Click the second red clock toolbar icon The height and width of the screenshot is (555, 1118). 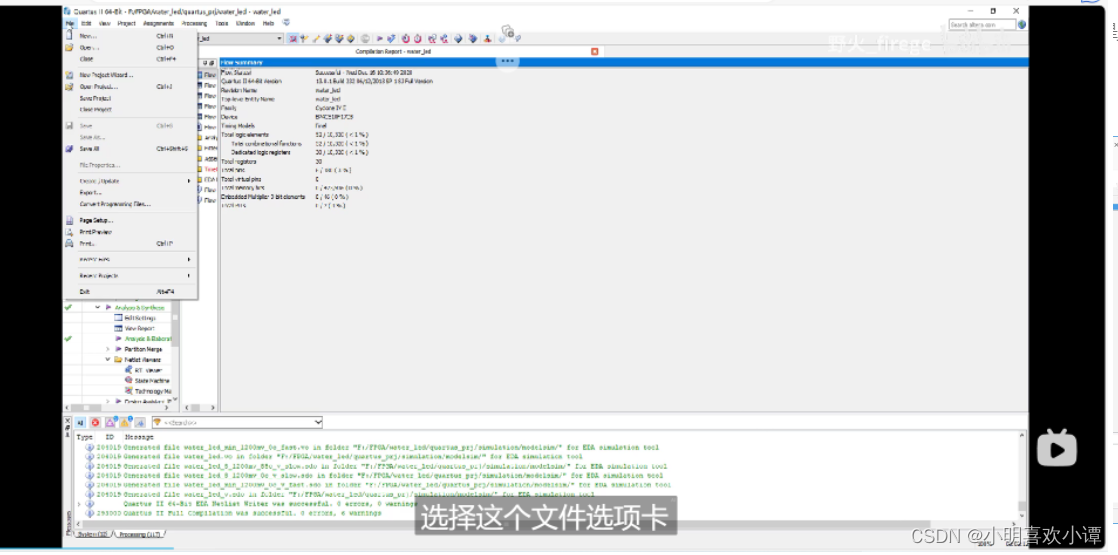[418, 39]
